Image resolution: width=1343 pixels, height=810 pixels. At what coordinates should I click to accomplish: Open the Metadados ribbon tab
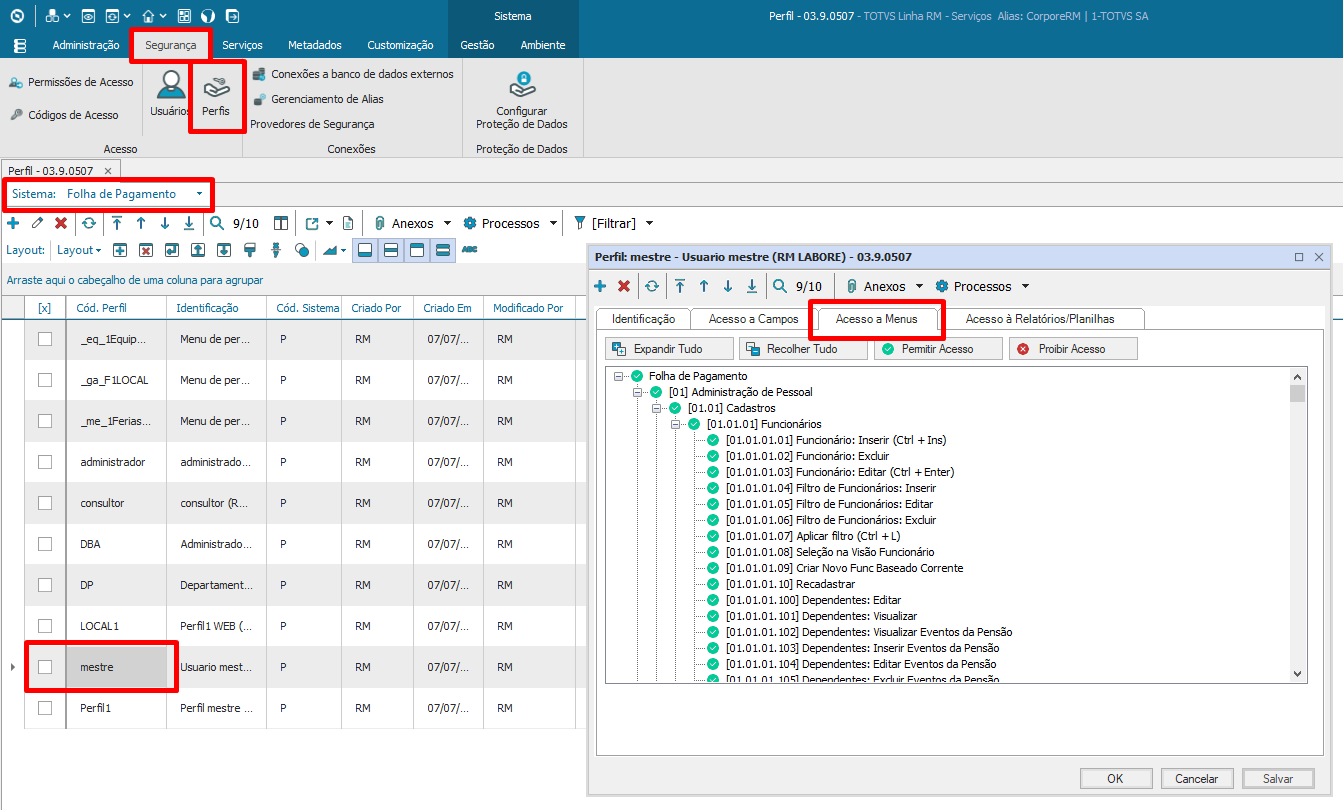tap(315, 45)
